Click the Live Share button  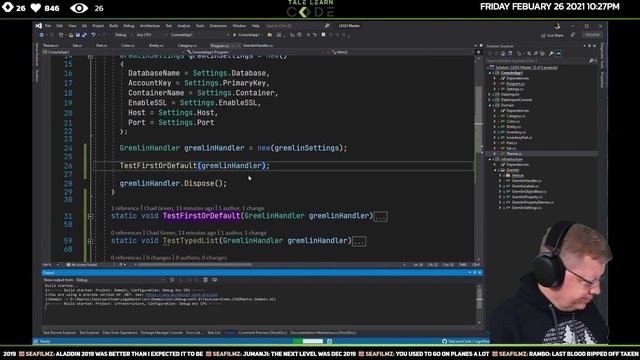(x=552, y=36)
